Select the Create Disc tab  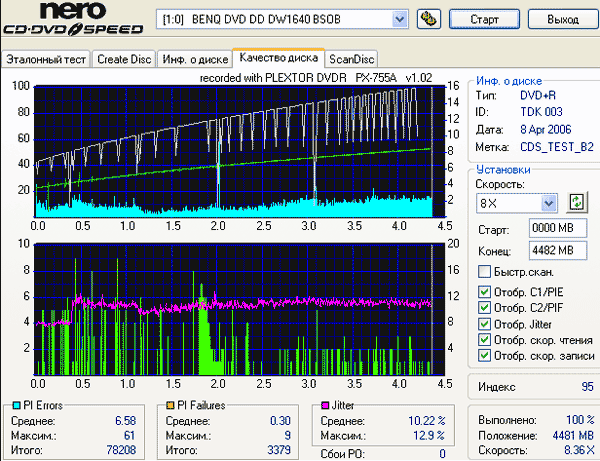[x=124, y=59]
